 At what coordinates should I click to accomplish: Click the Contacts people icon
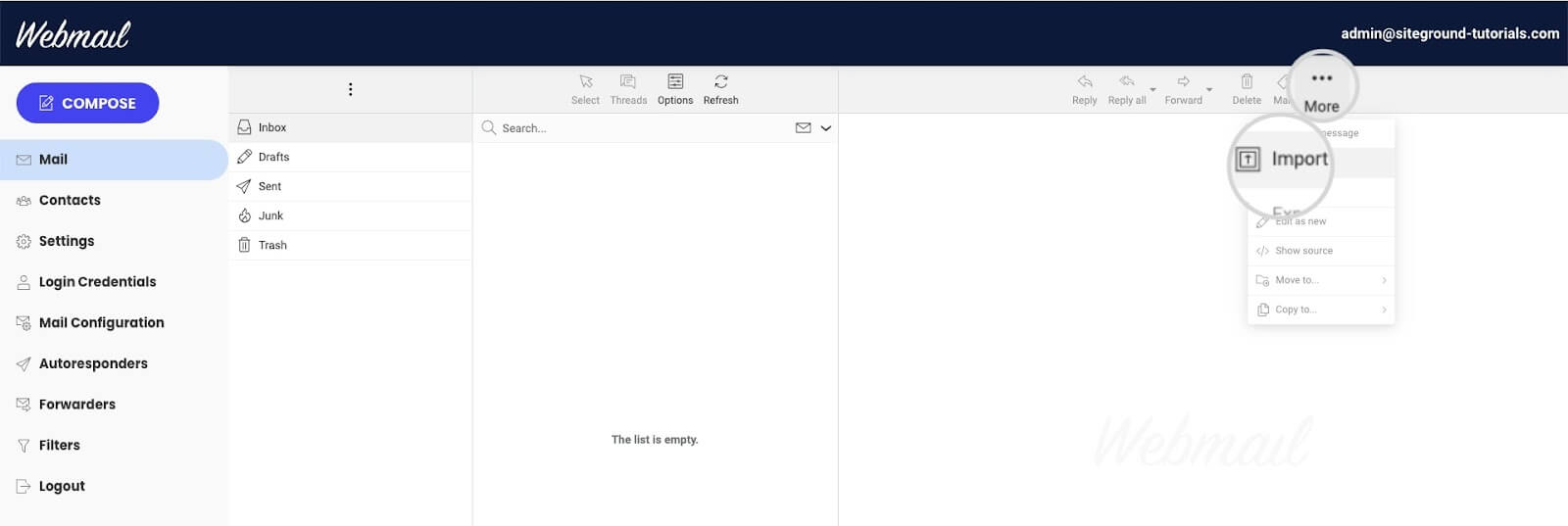pos(24,201)
